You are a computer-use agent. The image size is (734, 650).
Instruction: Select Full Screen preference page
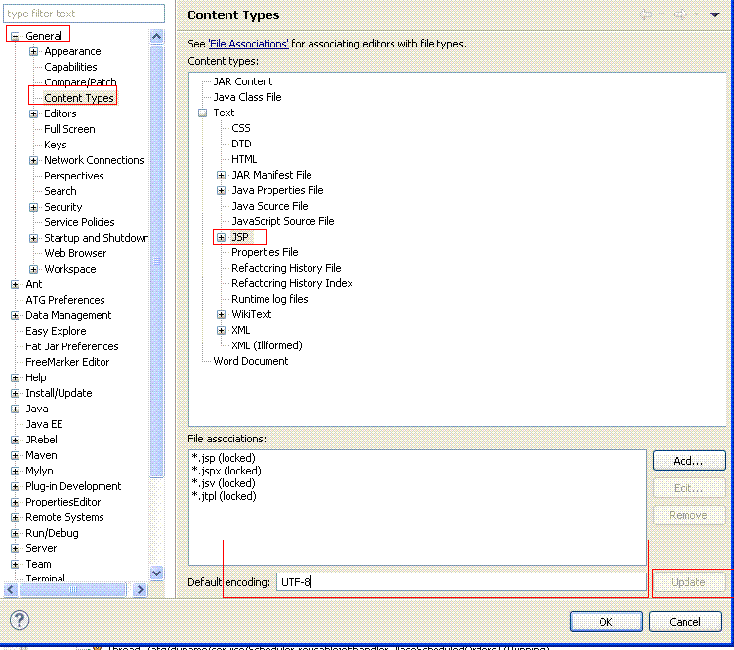click(x=70, y=129)
